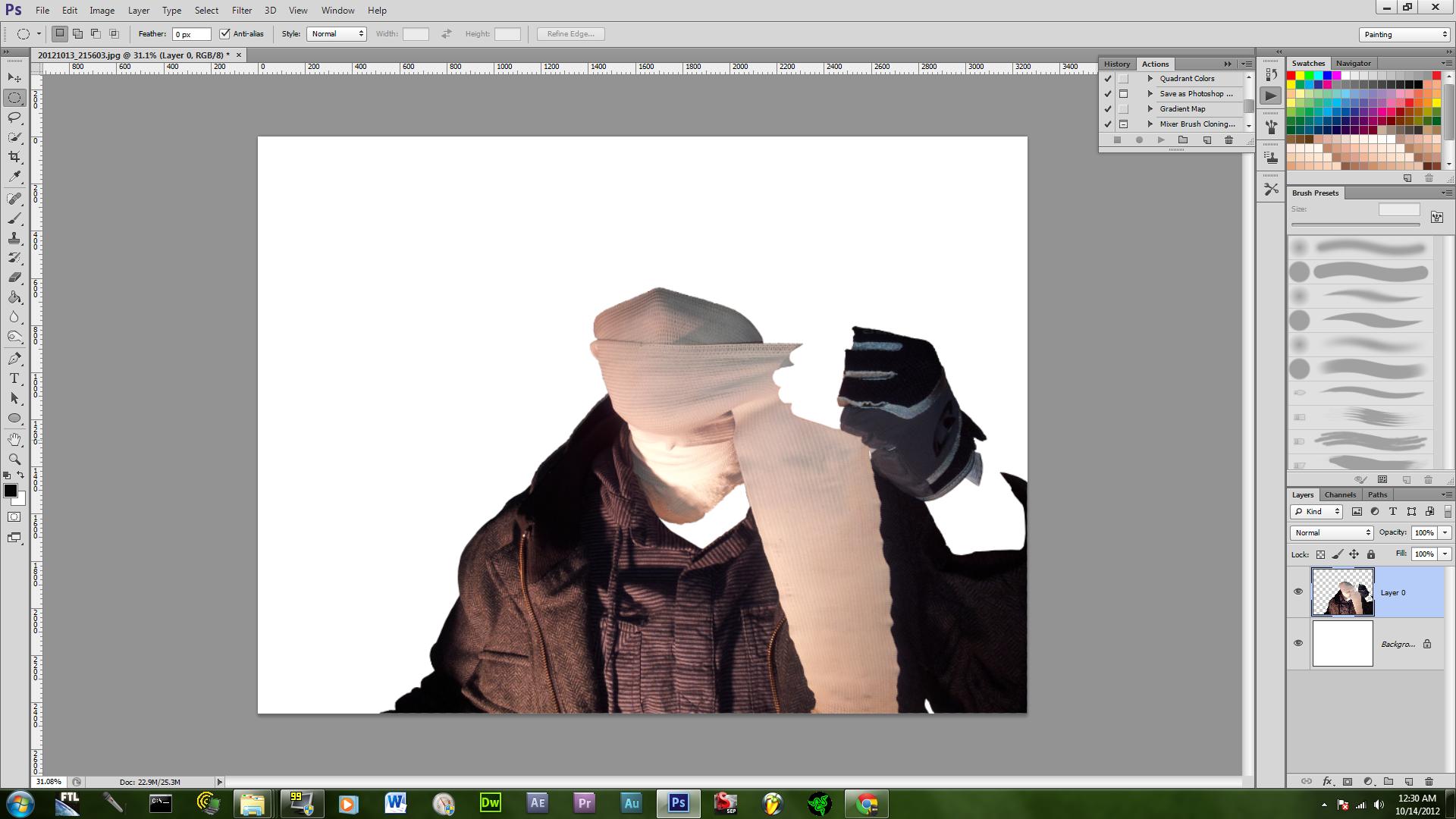
Task: Select the Path Selection tool
Action: pyautogui.click(x=14, y=398)
